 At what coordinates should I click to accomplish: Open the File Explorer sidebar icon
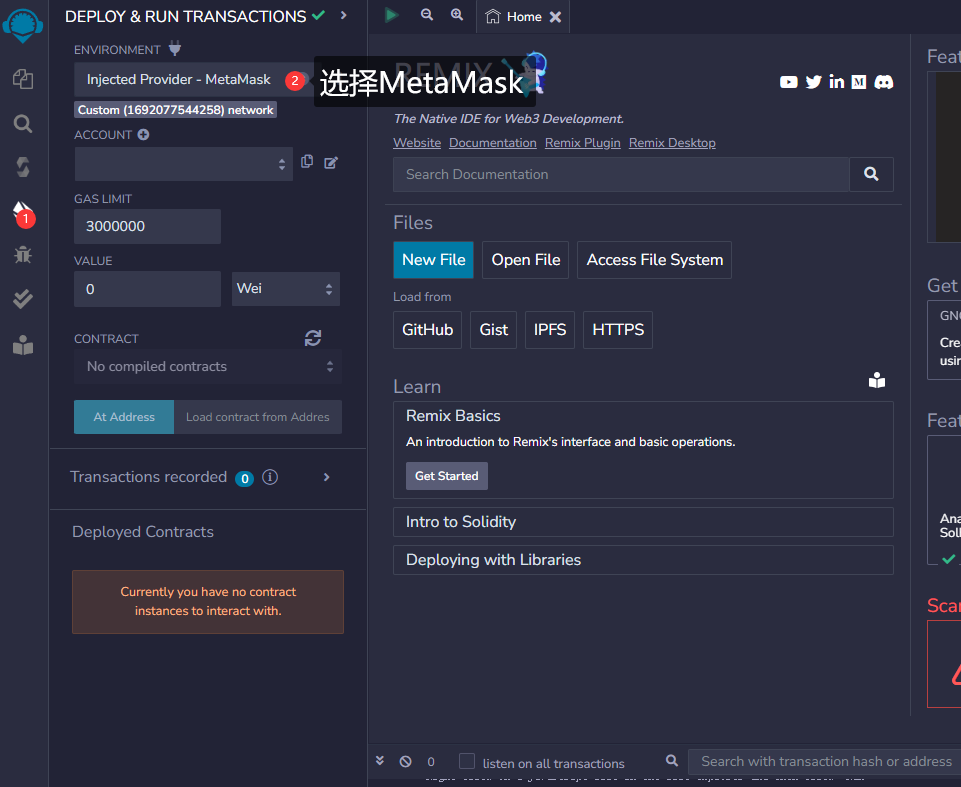click(x=23, y=79)
